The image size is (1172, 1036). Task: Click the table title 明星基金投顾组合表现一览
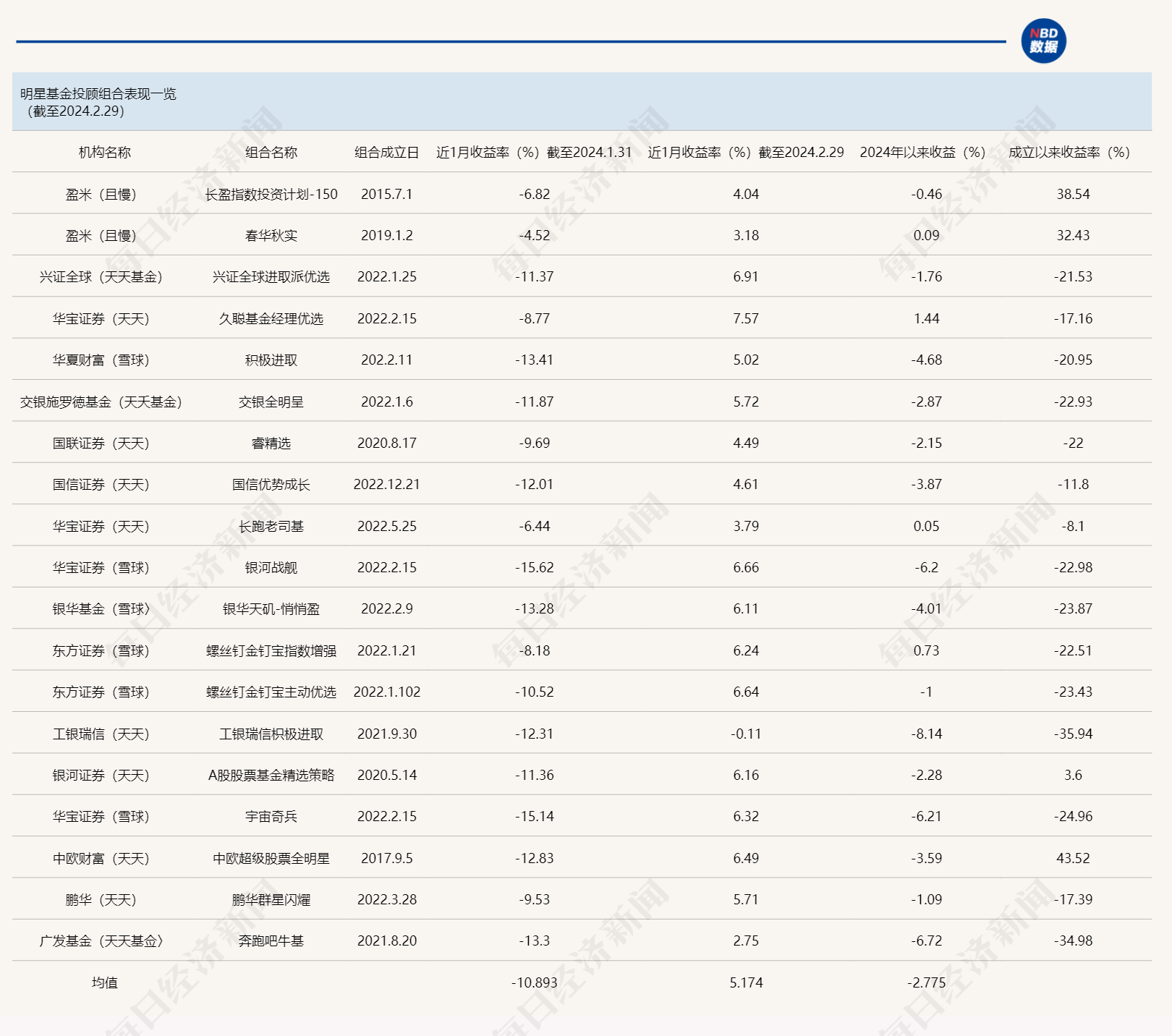(x=98, y=94)
